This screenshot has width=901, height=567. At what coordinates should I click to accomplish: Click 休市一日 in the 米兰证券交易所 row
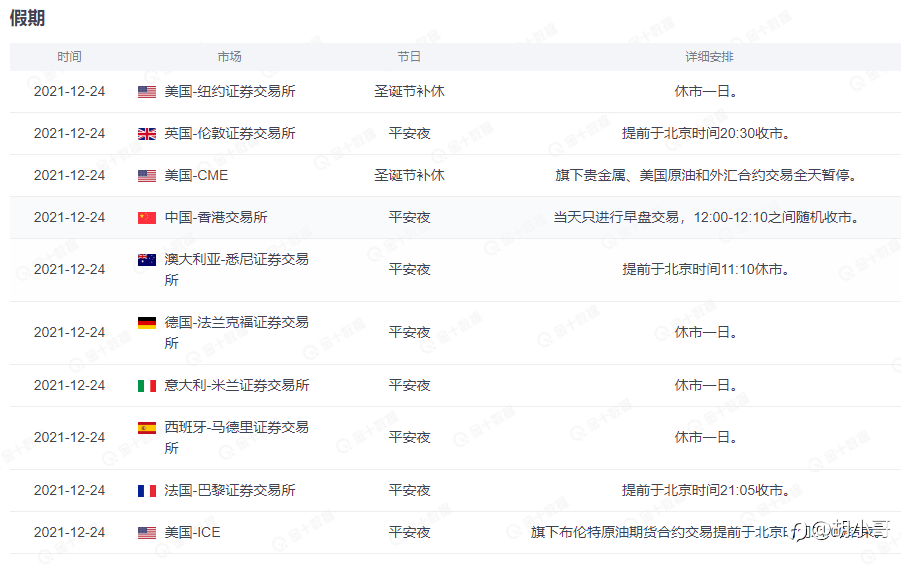(x=706, y=385)
